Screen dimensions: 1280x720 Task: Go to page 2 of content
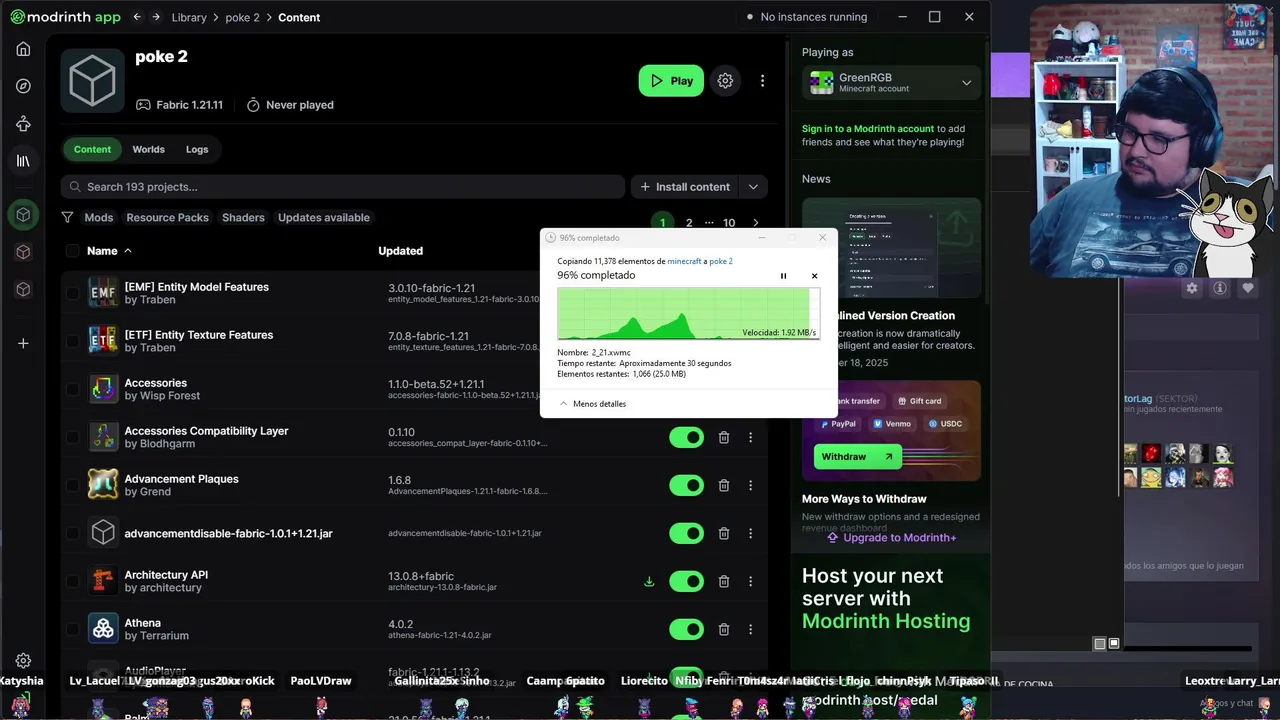689,223
